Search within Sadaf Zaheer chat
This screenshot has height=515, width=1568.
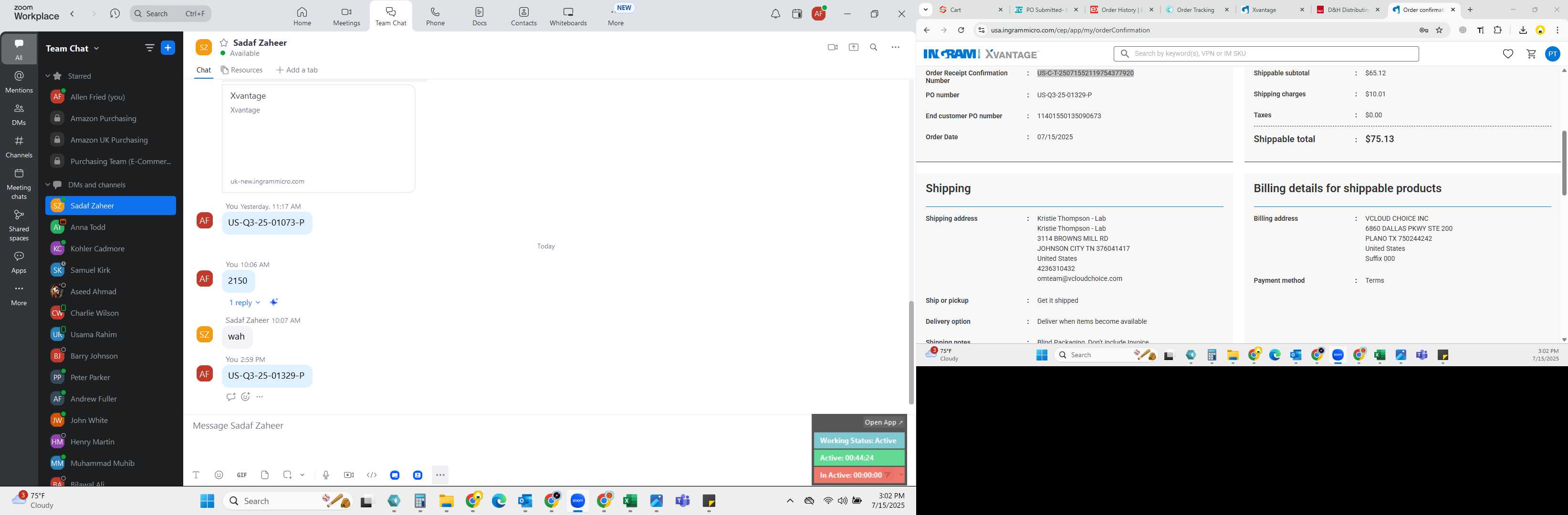point(874,47)
